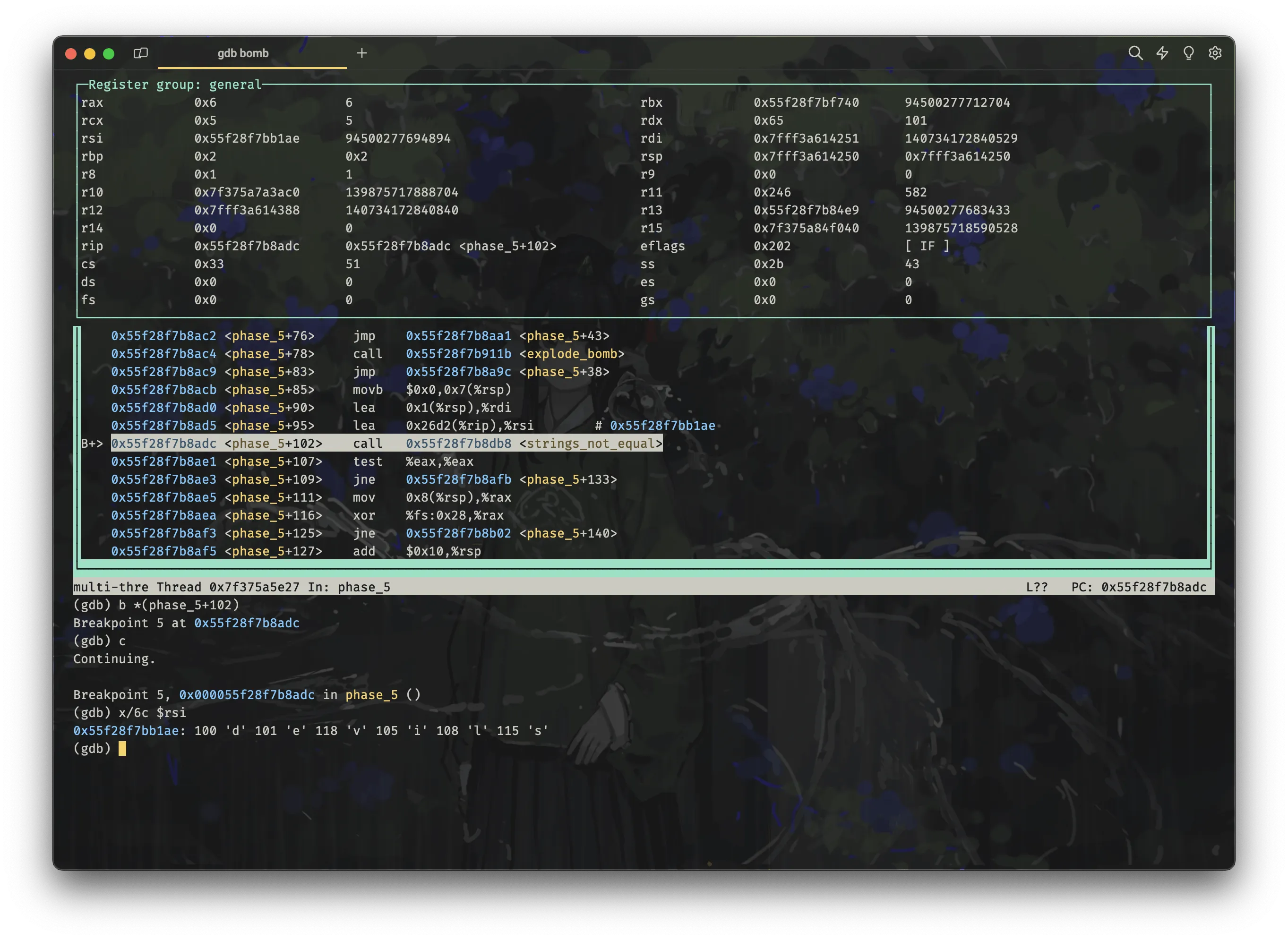The width and height of the screenshot is (1288, 940).
Task: Add a new tab with the plus button
Action: click(362, 53)
